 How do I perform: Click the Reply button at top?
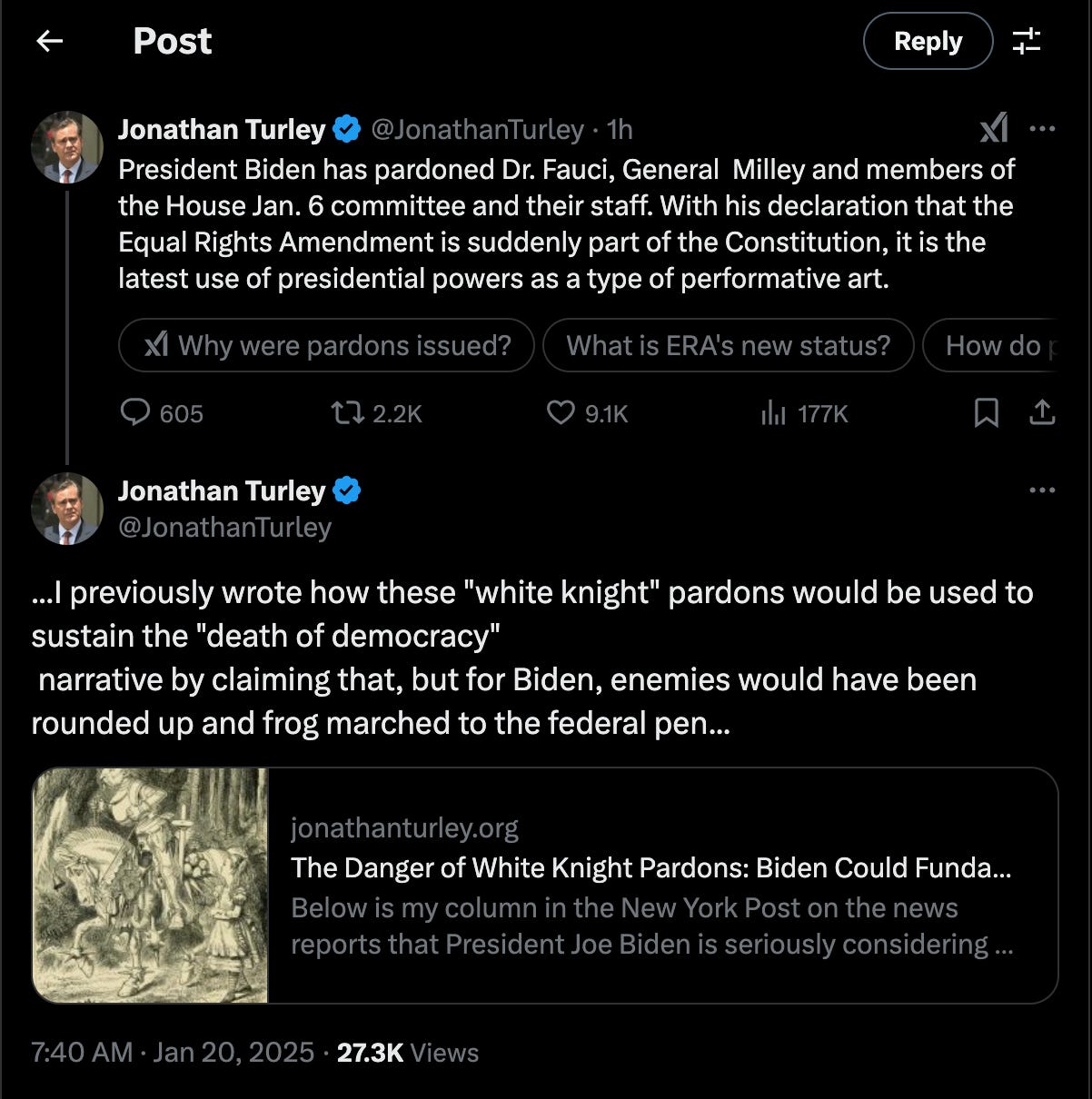[928, 41]
